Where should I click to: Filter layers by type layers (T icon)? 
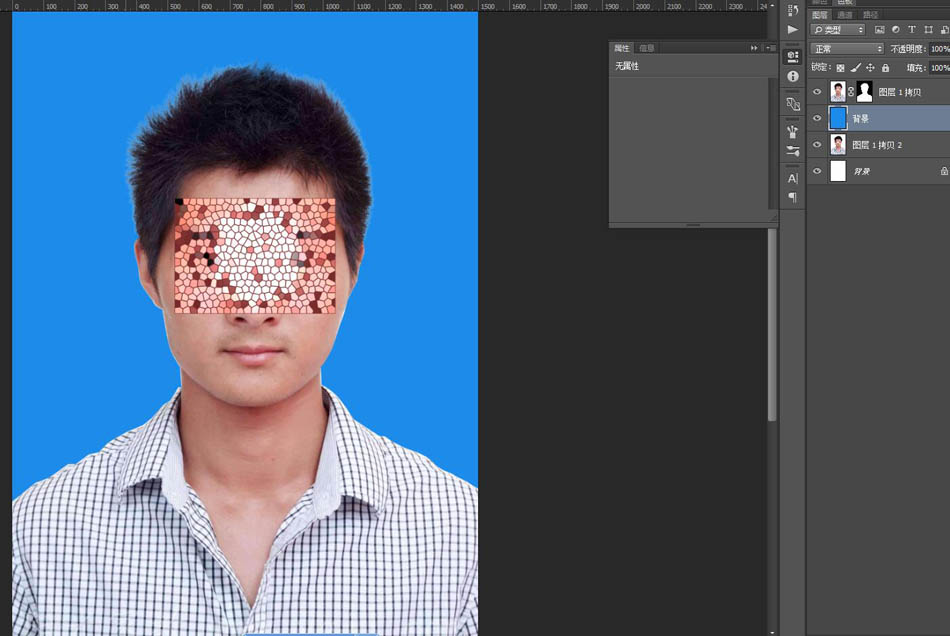pos(912,30)
